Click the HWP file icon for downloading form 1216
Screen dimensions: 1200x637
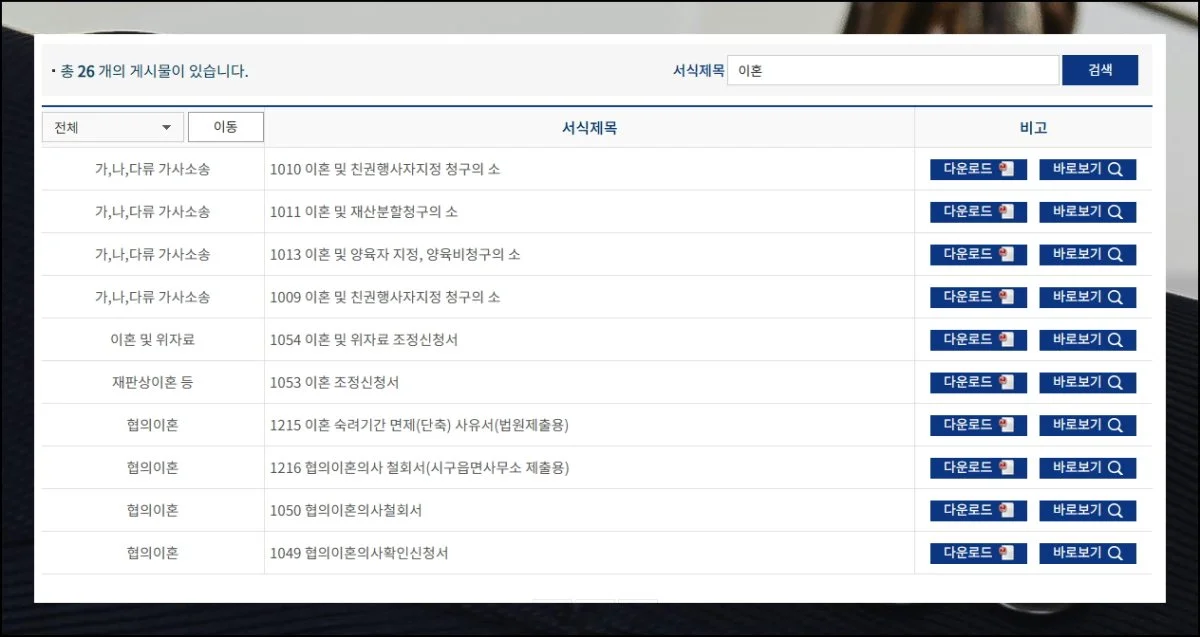point(1007,467)
